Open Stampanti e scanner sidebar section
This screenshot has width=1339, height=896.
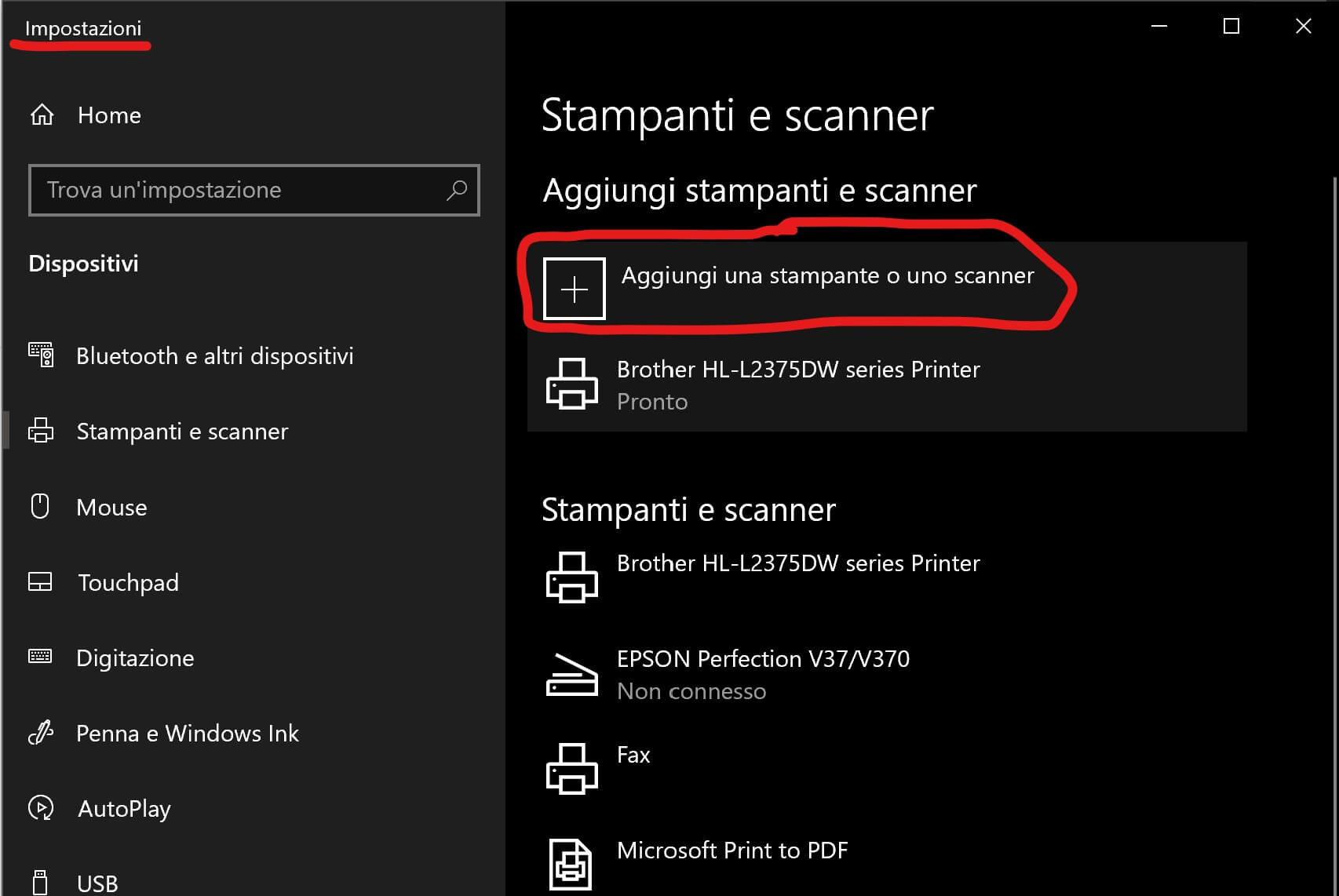(x=182, y=432)
